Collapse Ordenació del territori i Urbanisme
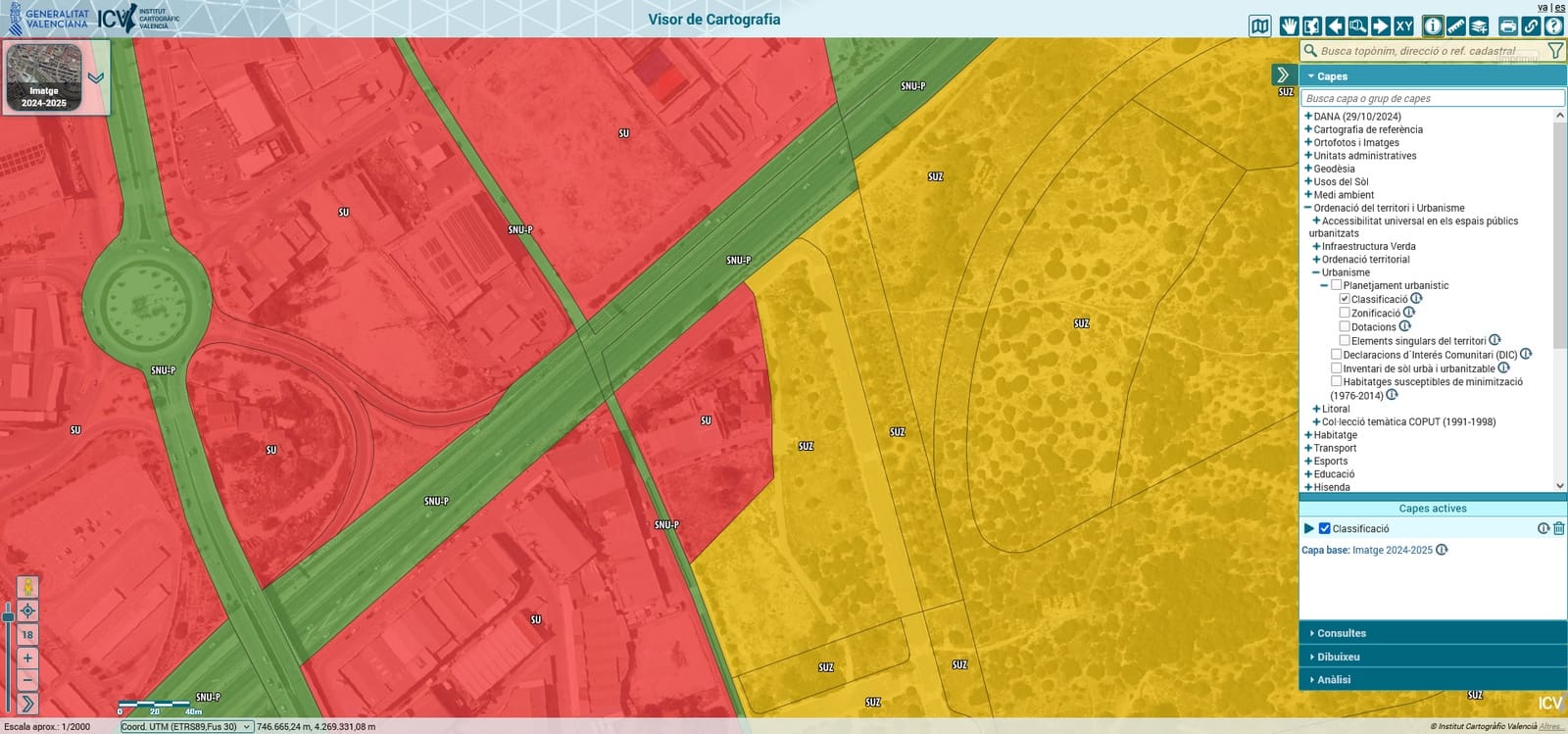Image resolution: width=1568 pixels, height=734 pixels. tap(1308, 207)
